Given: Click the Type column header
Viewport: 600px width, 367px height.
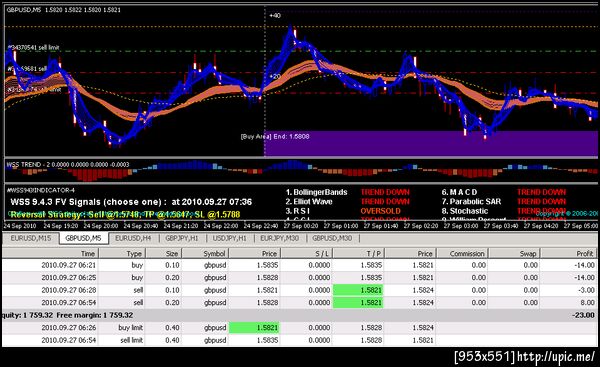Looking at the screenshot, I should [122, 253].
